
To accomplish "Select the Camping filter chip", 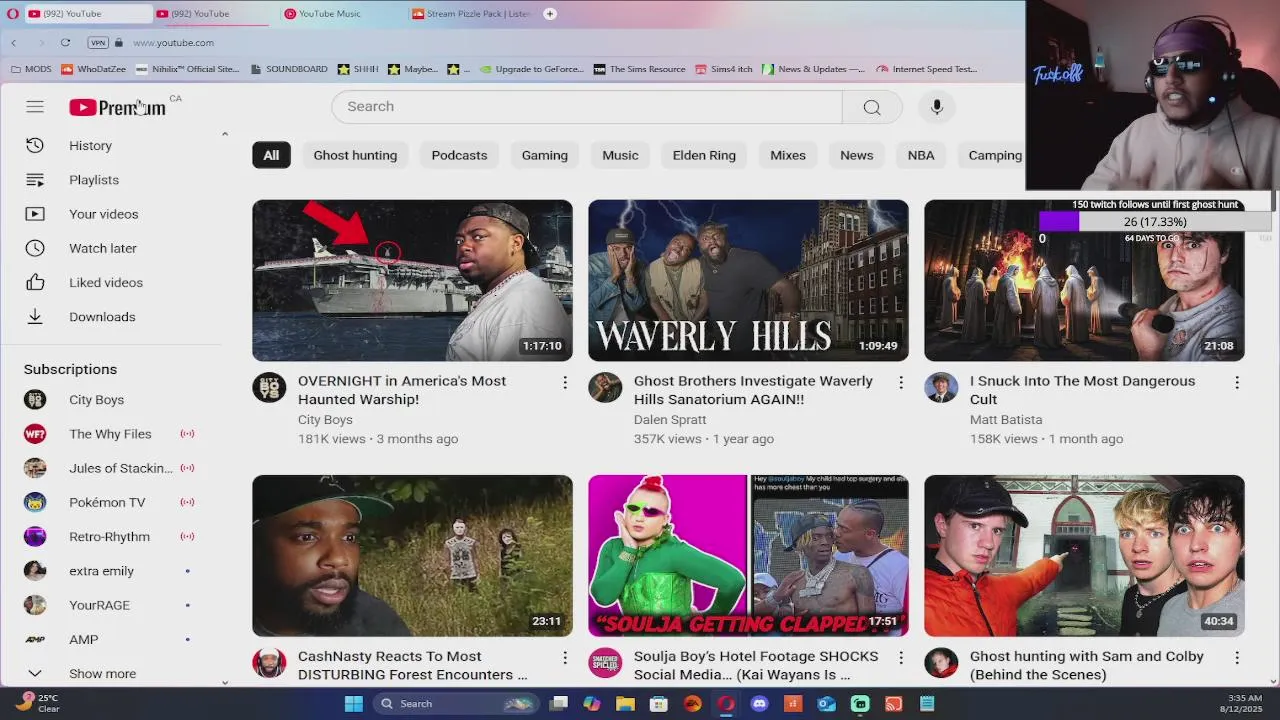I will (992, 155).
